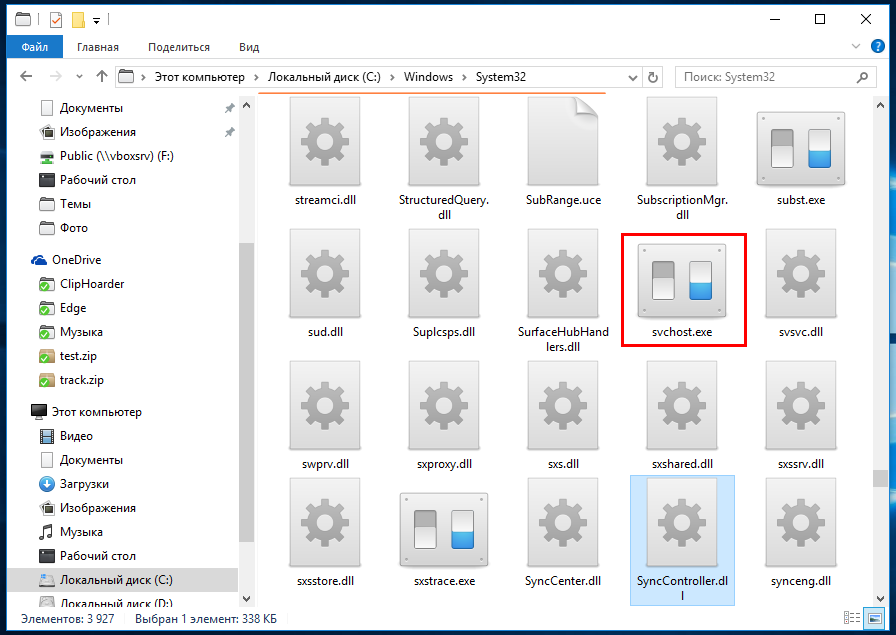Go back with the left arrow
The height and width of the screenshot is (635, 896).
(26, 76)
